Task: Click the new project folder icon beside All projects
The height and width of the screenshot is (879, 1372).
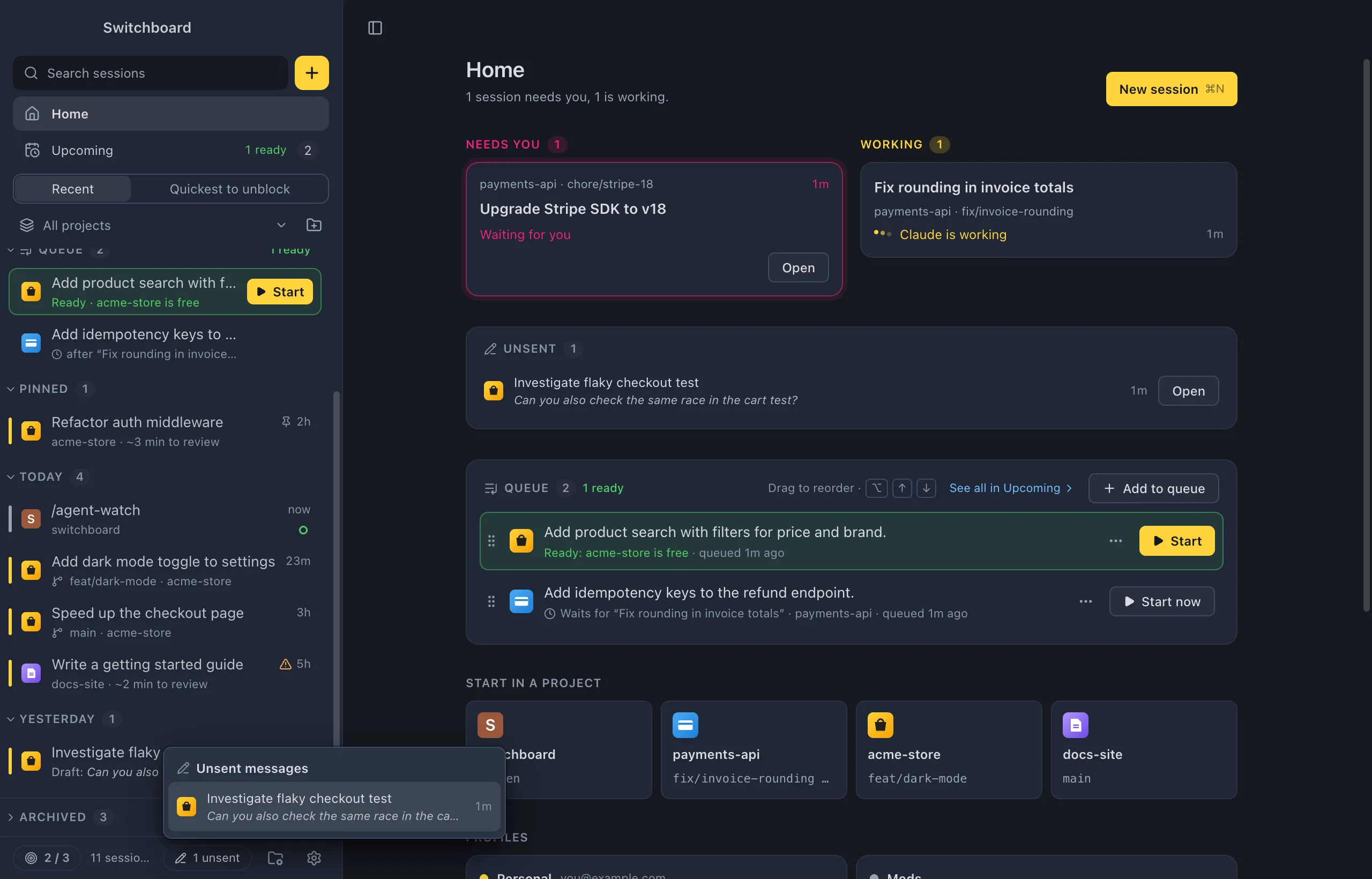Action: 314,225
